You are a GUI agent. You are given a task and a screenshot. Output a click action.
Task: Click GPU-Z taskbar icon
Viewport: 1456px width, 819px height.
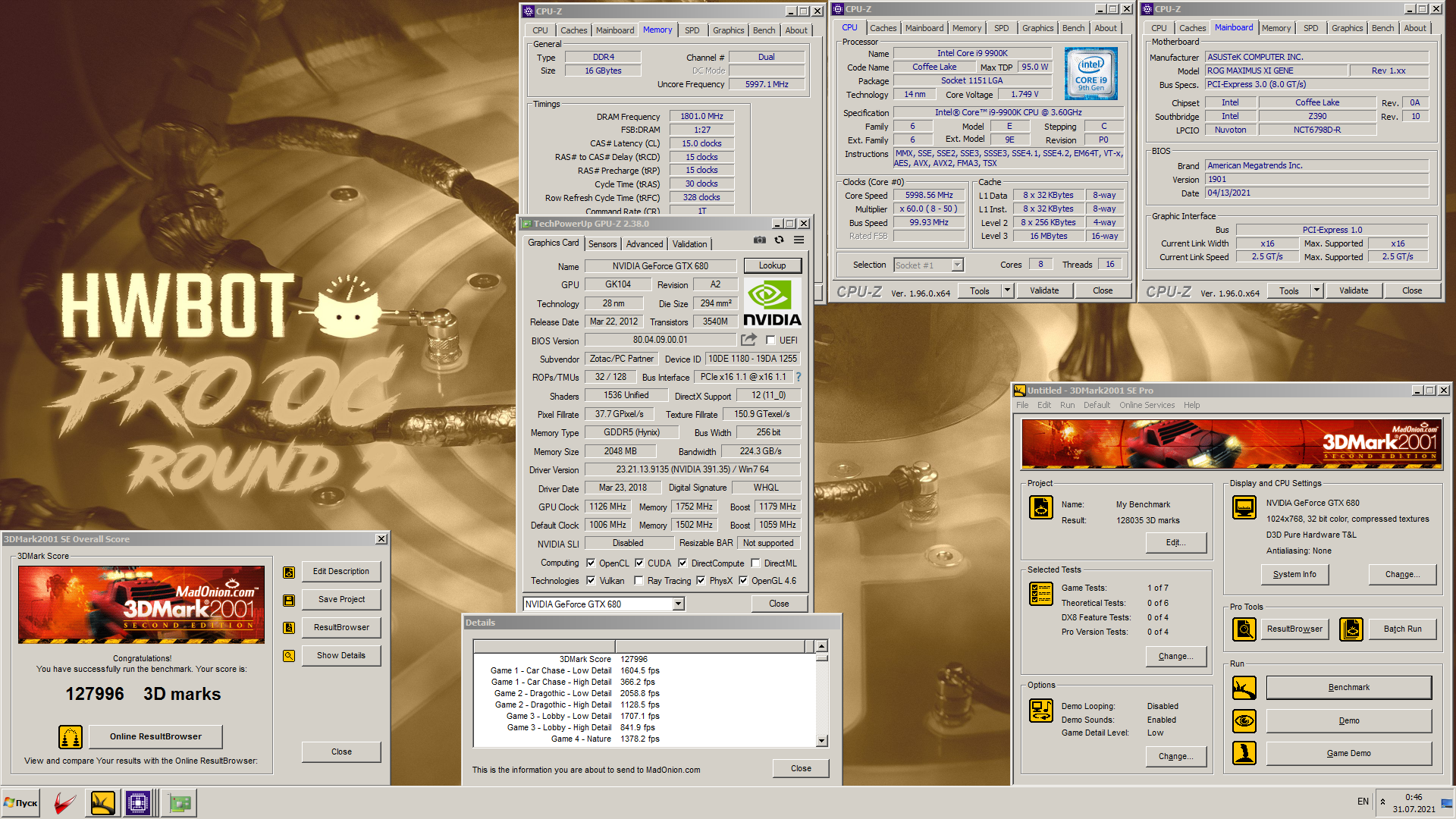tap(180, 803)
